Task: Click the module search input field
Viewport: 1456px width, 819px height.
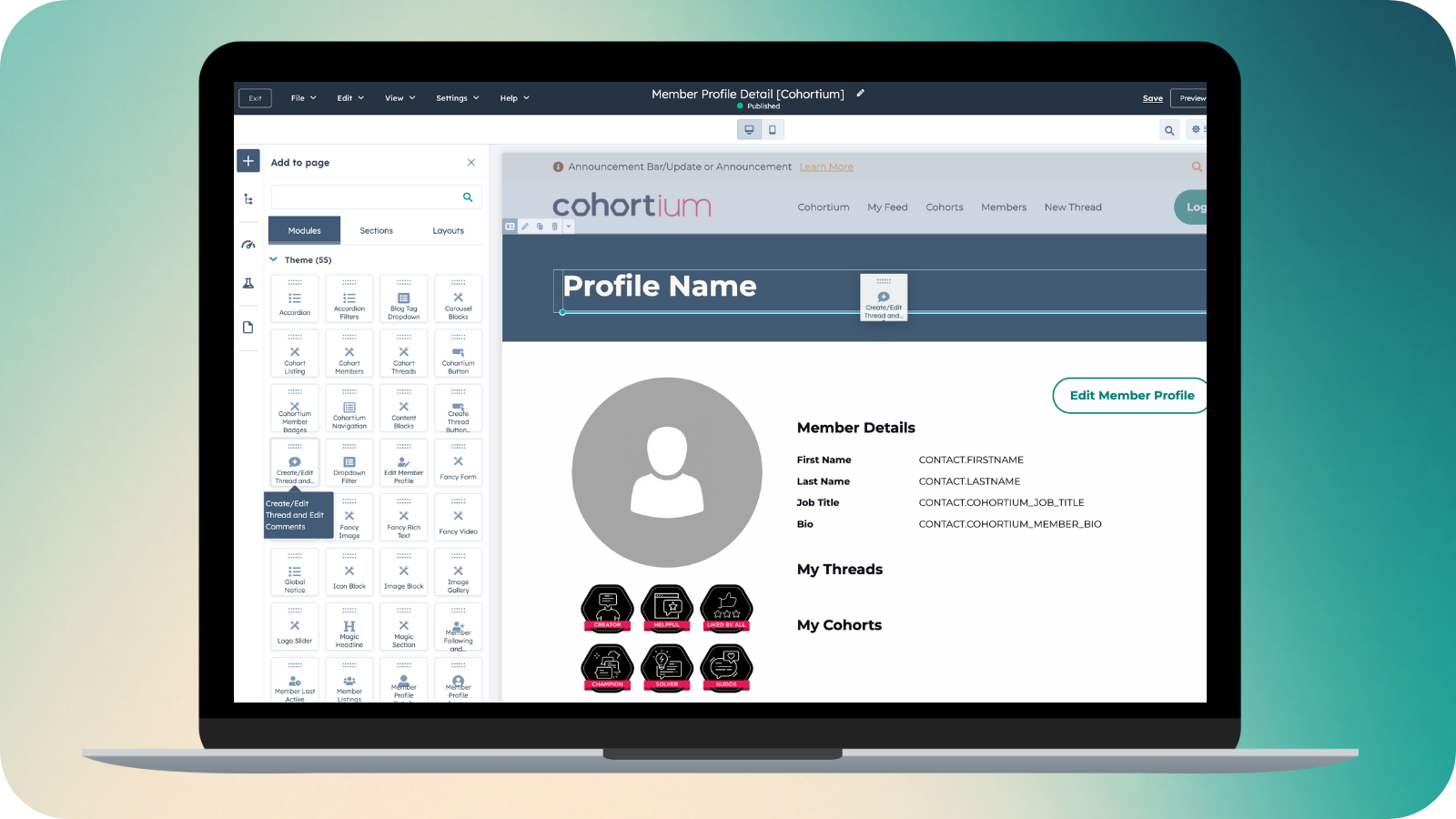Action: (366, 197)
